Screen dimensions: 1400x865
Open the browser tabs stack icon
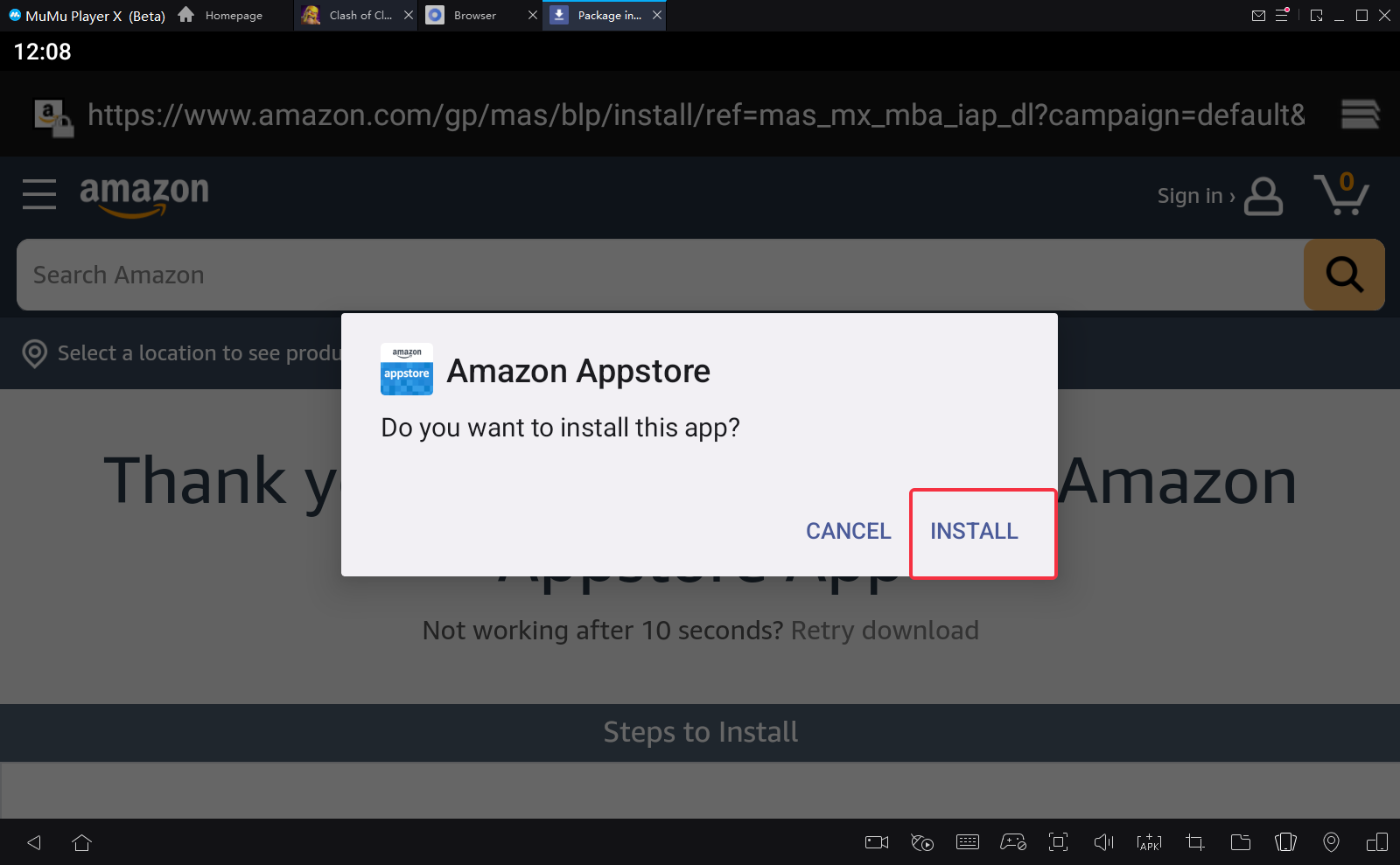point(1361,114)
